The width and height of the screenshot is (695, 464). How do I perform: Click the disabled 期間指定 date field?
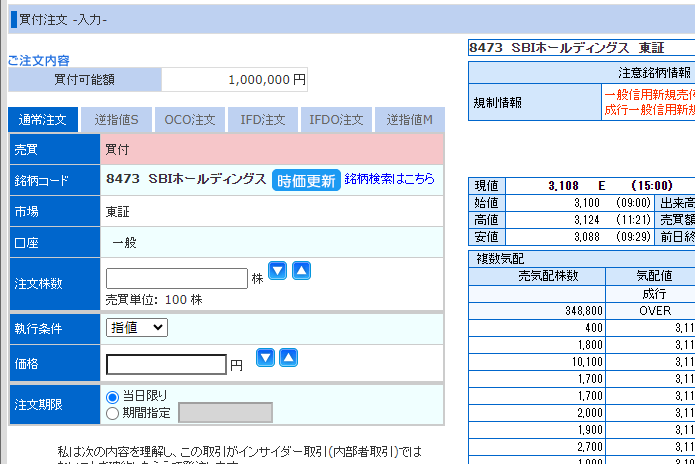[x=226, y=413]
